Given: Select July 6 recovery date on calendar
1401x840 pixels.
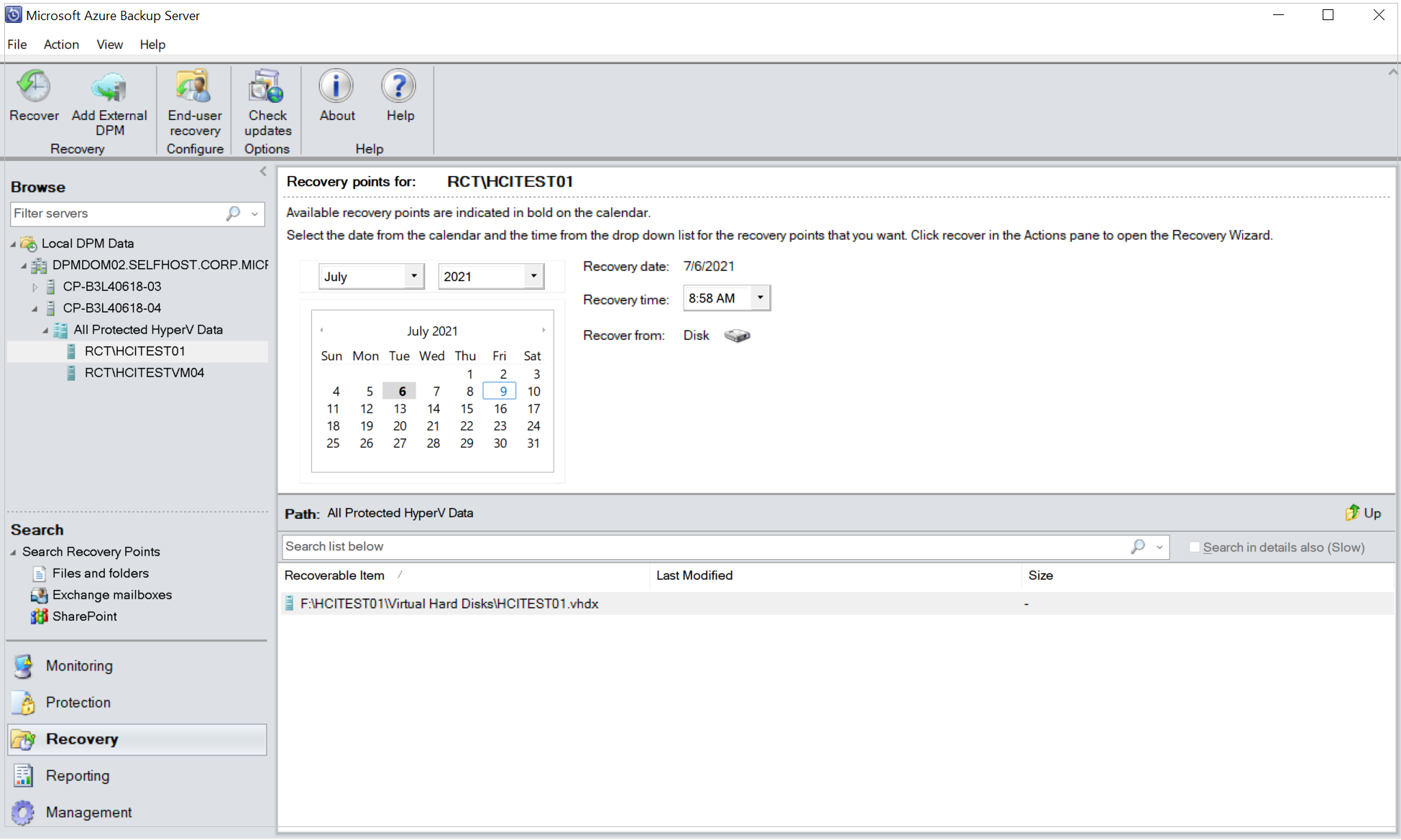Looking at the screenshot, I should point(400,391).
